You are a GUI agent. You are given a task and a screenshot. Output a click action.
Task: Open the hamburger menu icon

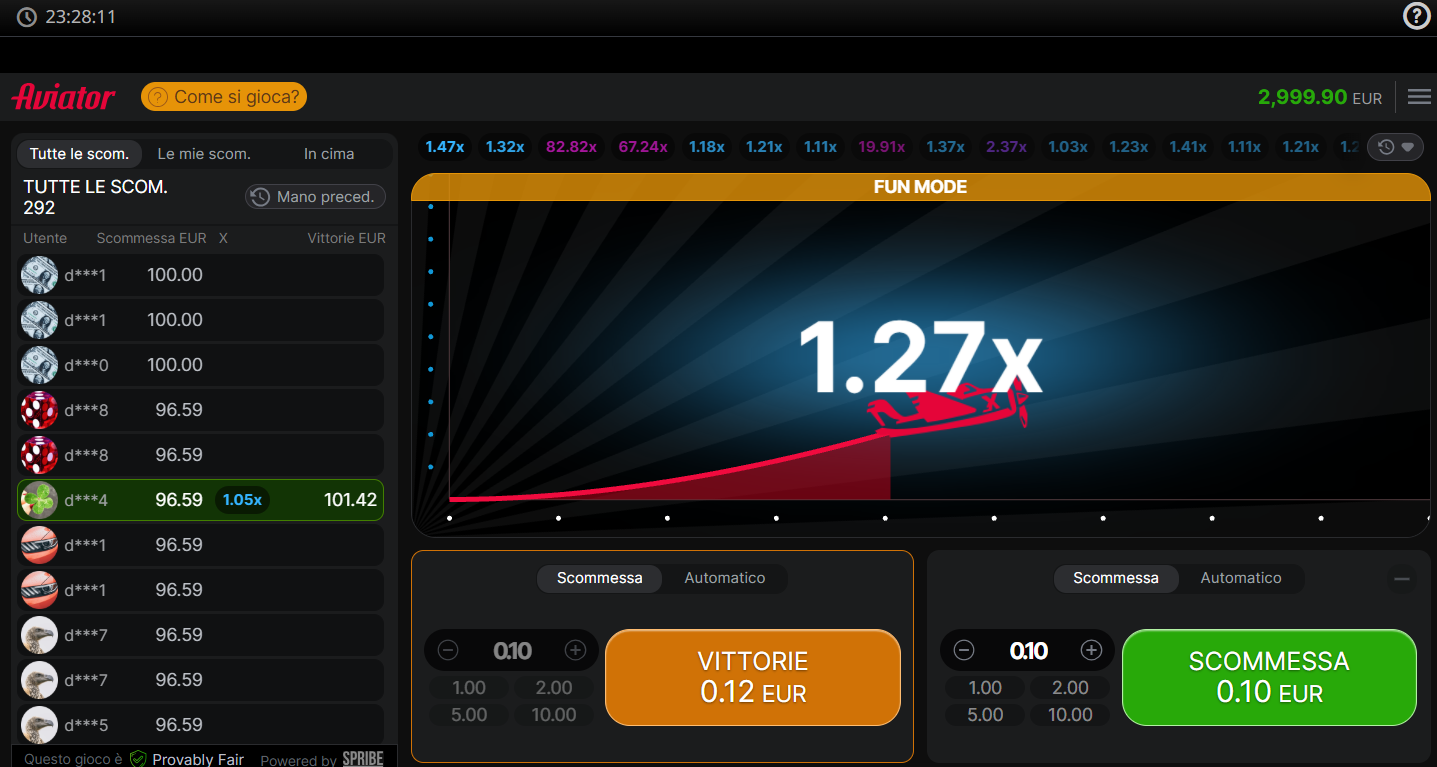pos(1419,97)
